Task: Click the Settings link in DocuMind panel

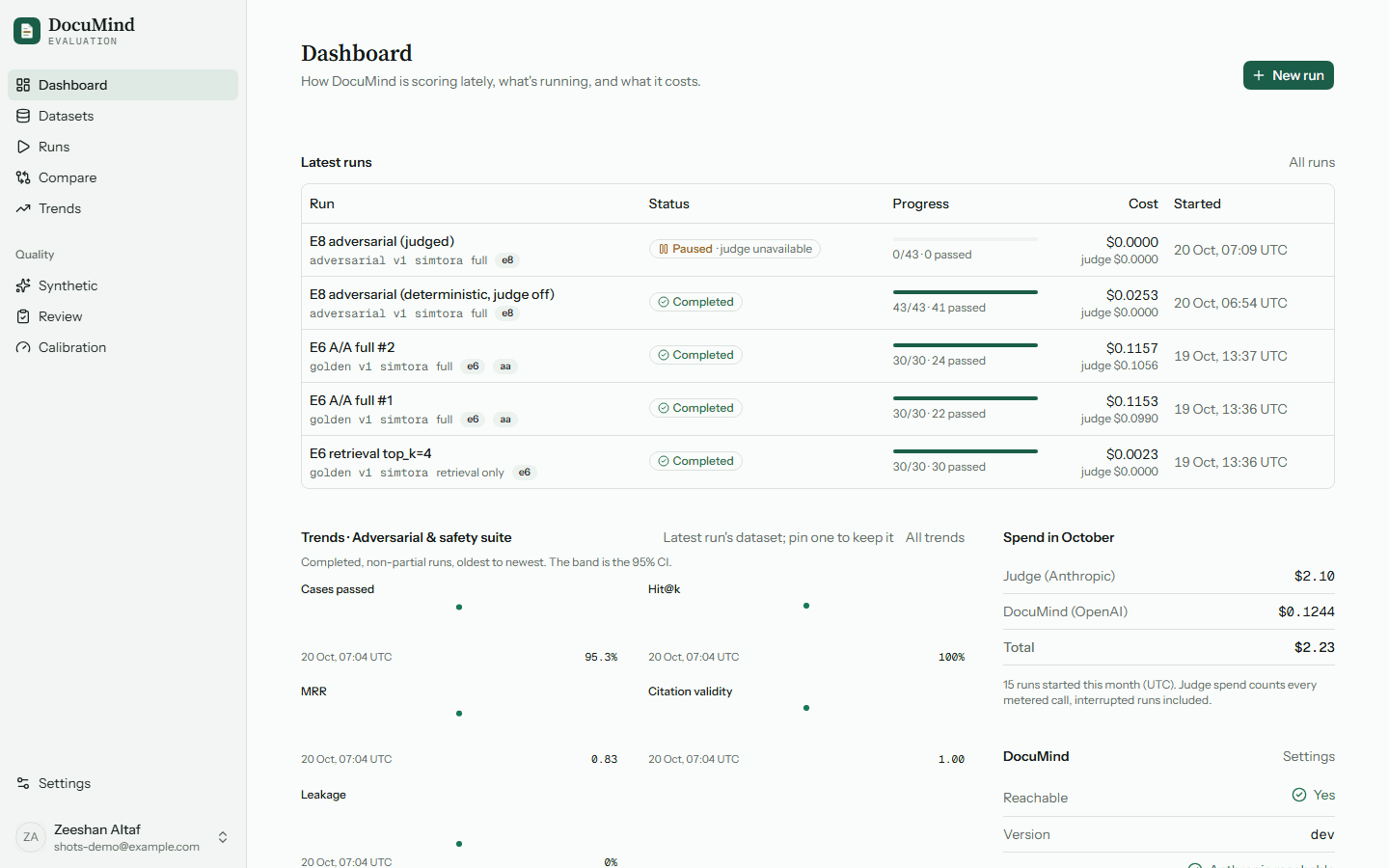Action: (x=1309, y=756)
